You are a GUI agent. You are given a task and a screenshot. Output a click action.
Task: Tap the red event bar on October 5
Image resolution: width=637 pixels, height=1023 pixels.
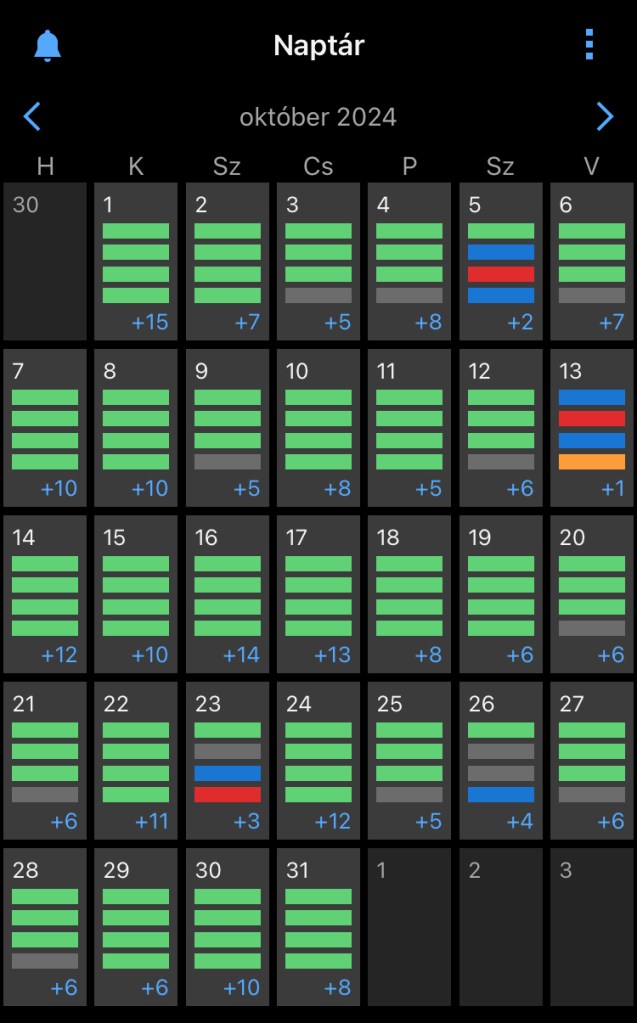pos(501,274)
